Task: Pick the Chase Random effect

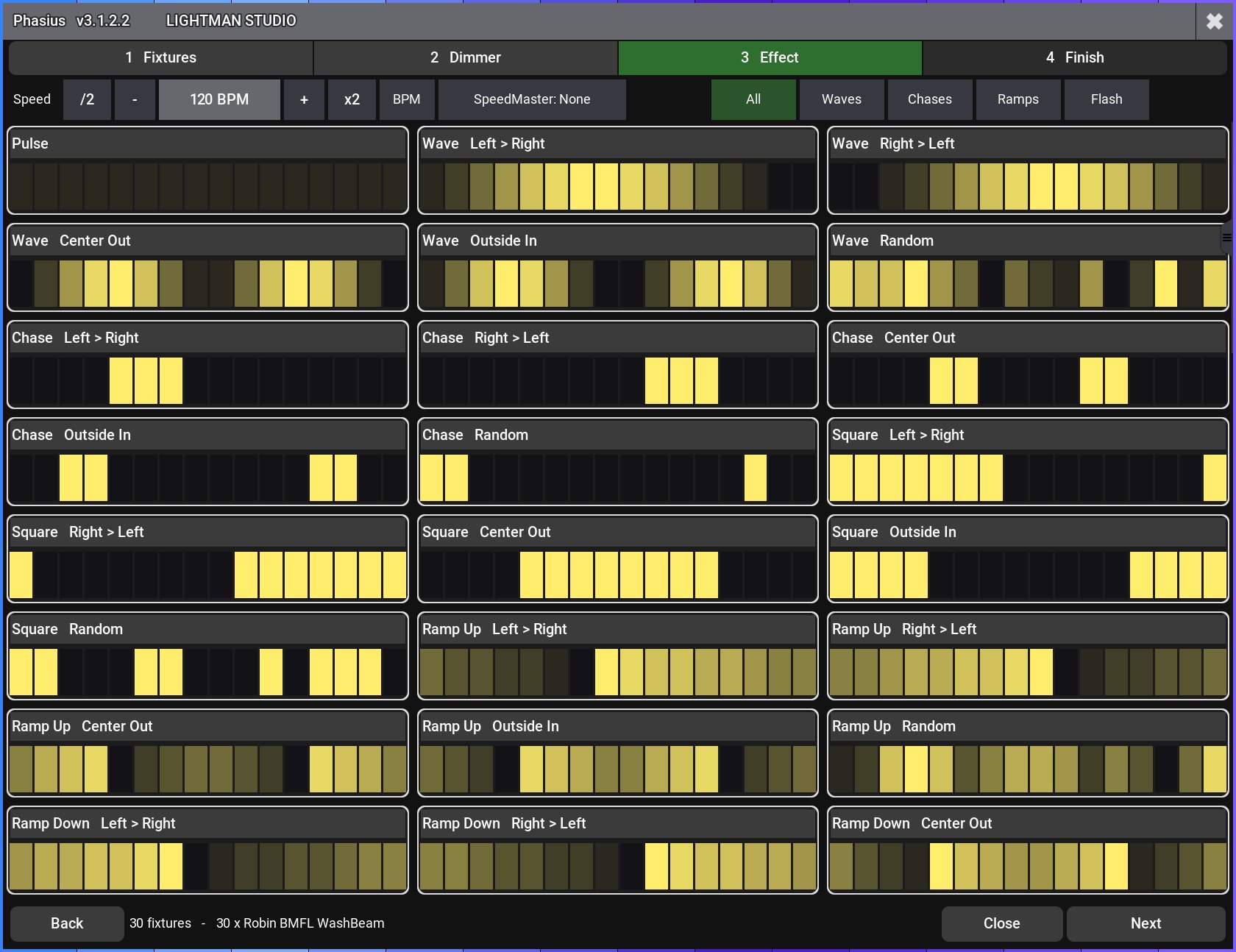Action: [x=618, y=462]
